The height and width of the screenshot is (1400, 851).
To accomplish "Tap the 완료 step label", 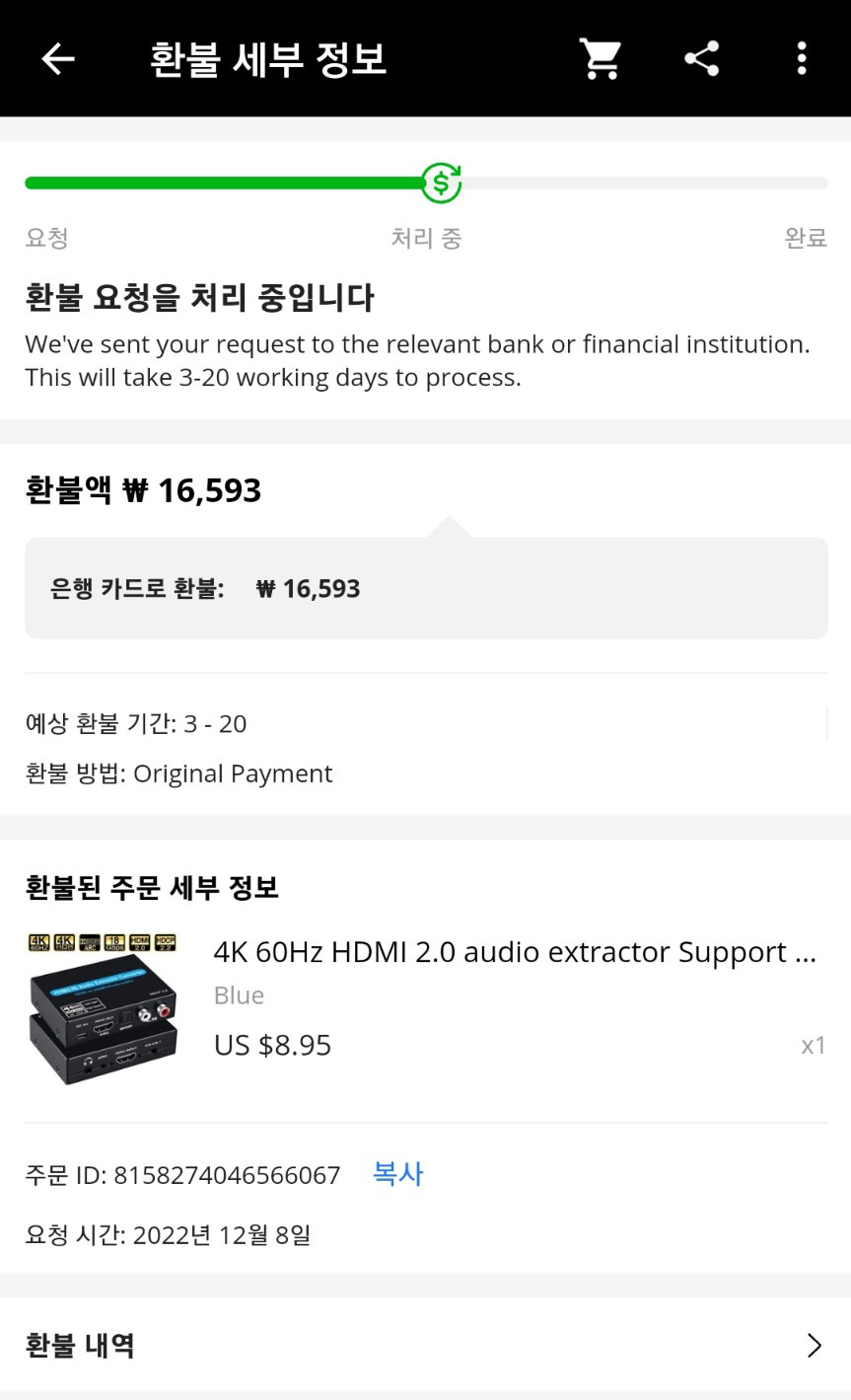I will click(x=805, y=238).
